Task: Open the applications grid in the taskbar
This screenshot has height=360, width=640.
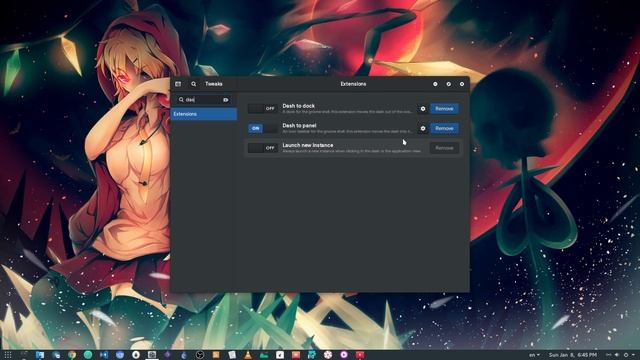Action: point(8,355)
